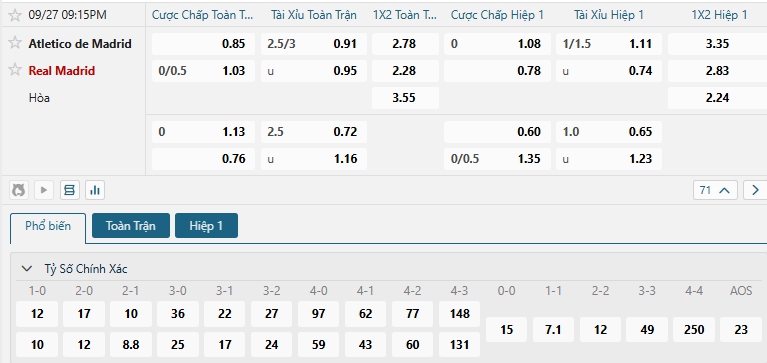Screen dimensions: 767x363
Task: Favorite Atletico de Madrid with star
Action: coord(15,43)
